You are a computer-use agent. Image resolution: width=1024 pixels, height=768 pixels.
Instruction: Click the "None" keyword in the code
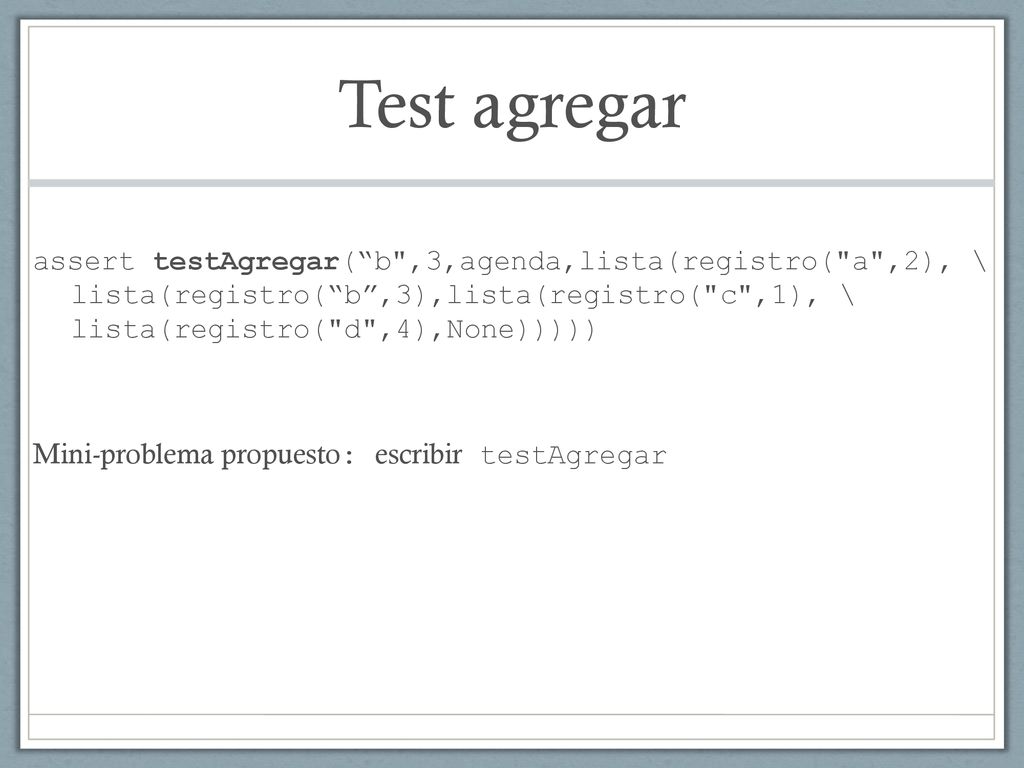pyautogui.click(x=480, y=330)
